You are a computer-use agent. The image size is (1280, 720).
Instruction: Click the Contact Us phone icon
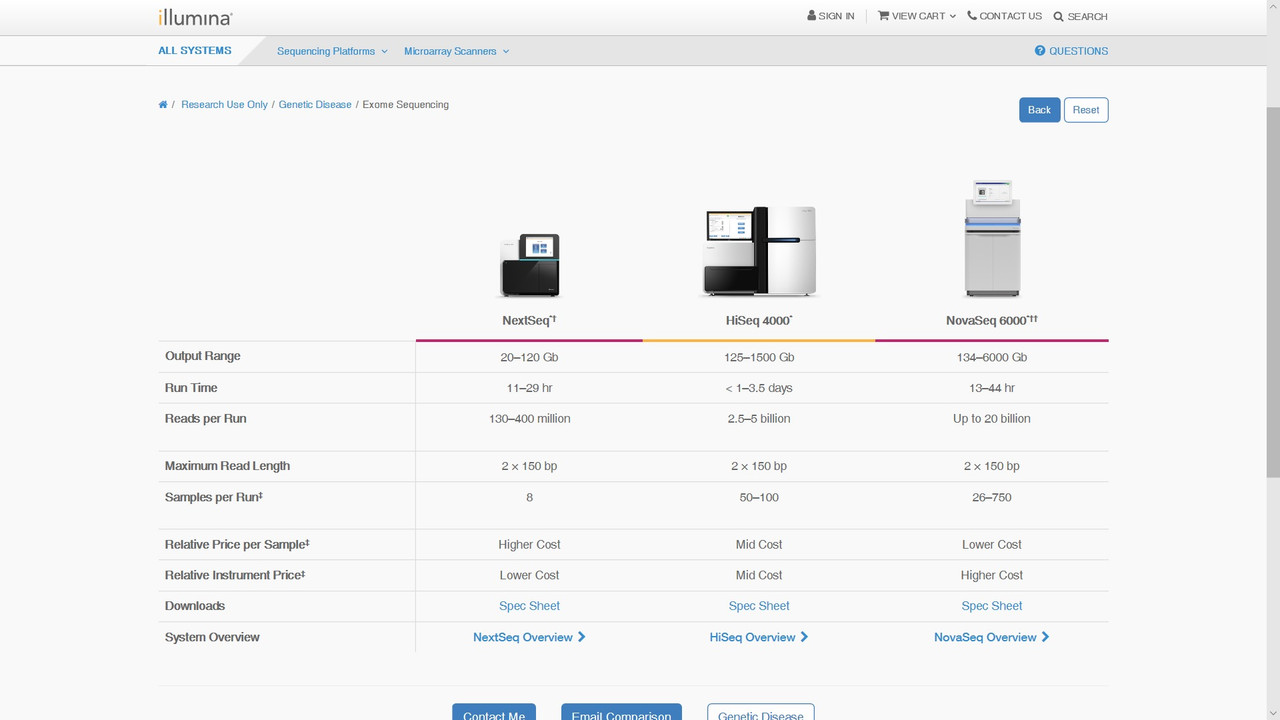click(972, 16)
